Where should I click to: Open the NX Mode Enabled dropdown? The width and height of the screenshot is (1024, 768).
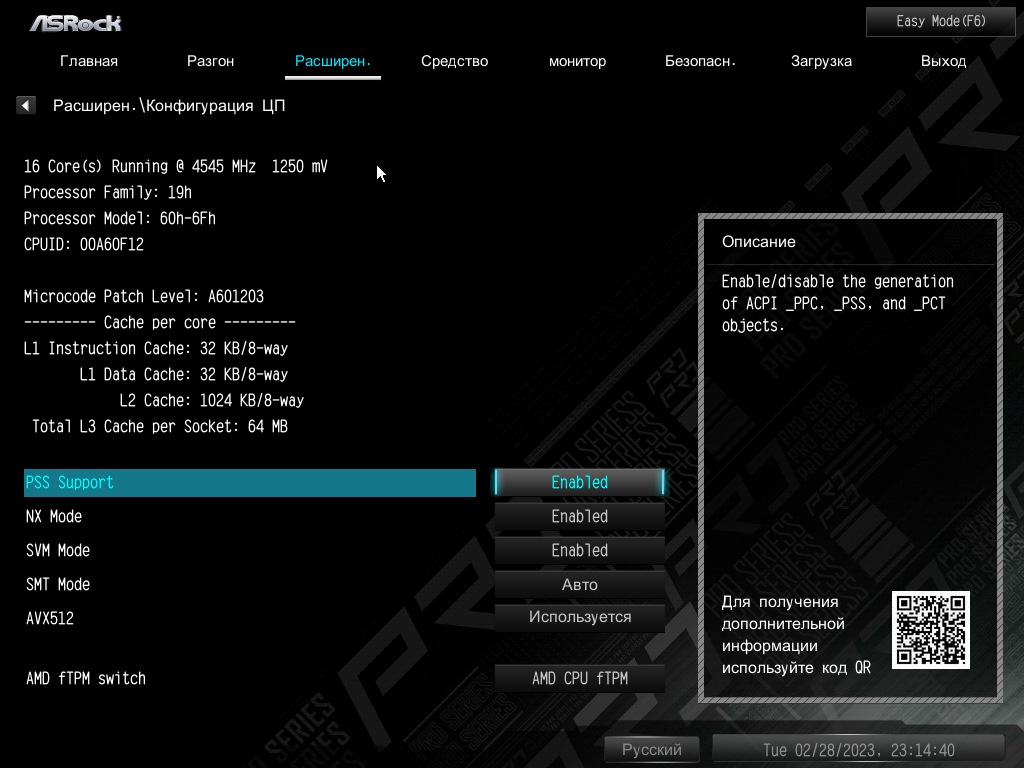tap(580, 517)
